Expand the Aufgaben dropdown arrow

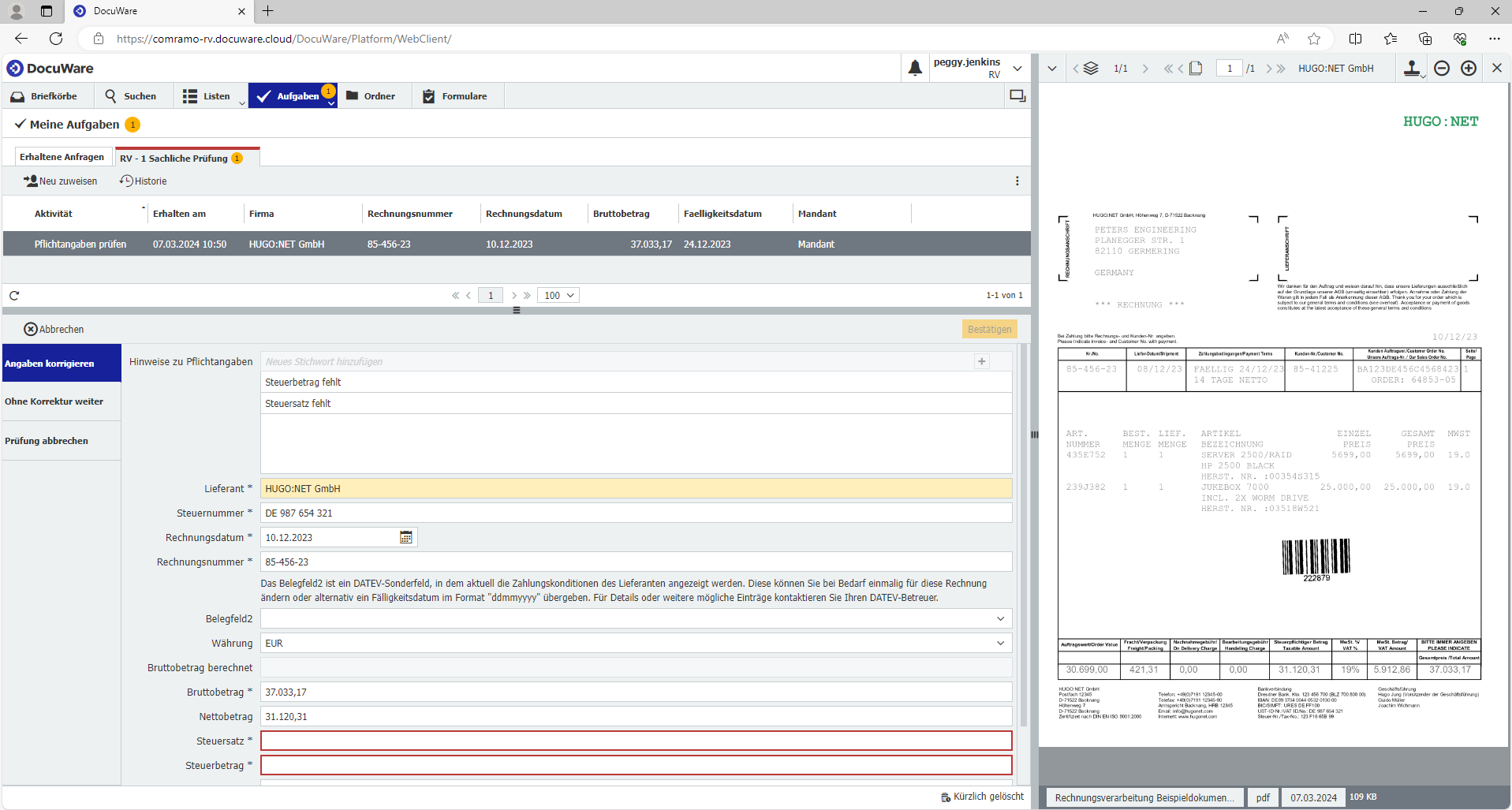pos(331,103)
